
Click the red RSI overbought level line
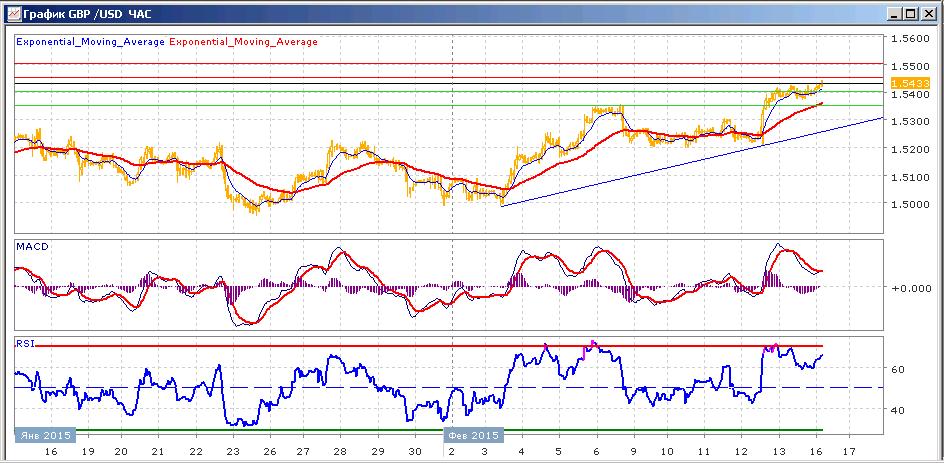(421, 346)
